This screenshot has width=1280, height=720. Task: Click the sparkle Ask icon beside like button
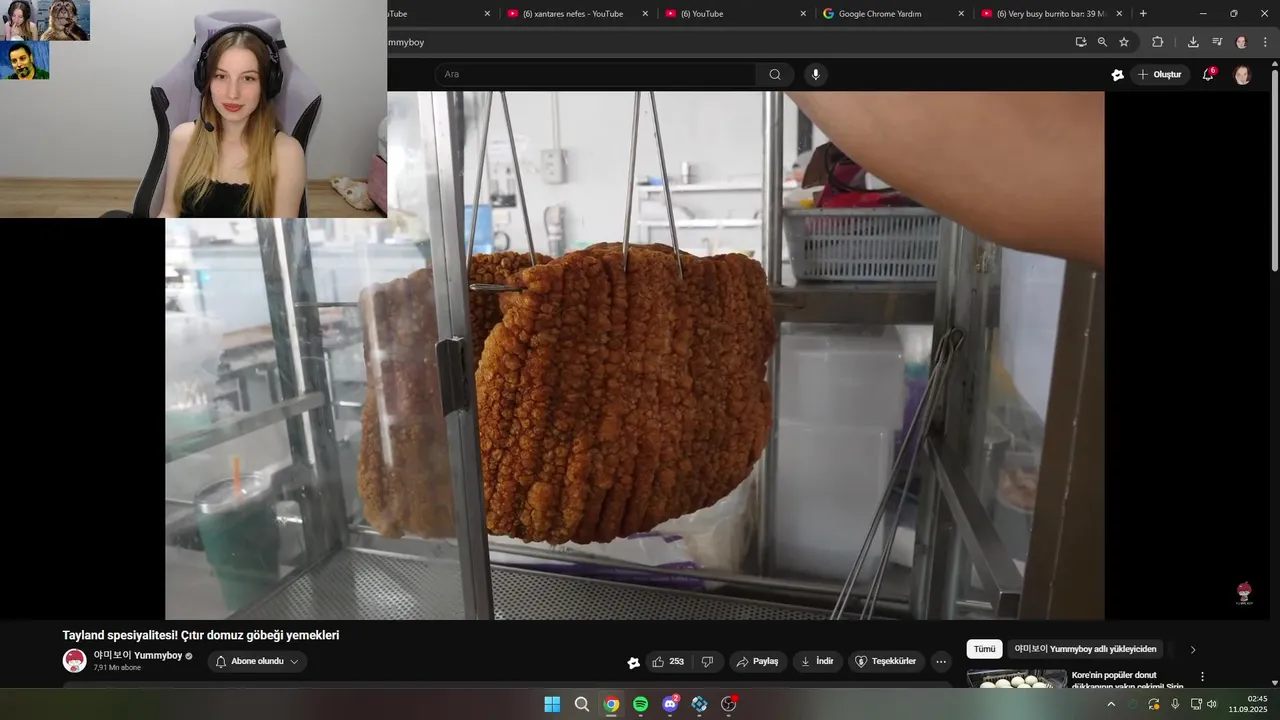[x=633, y=662]
